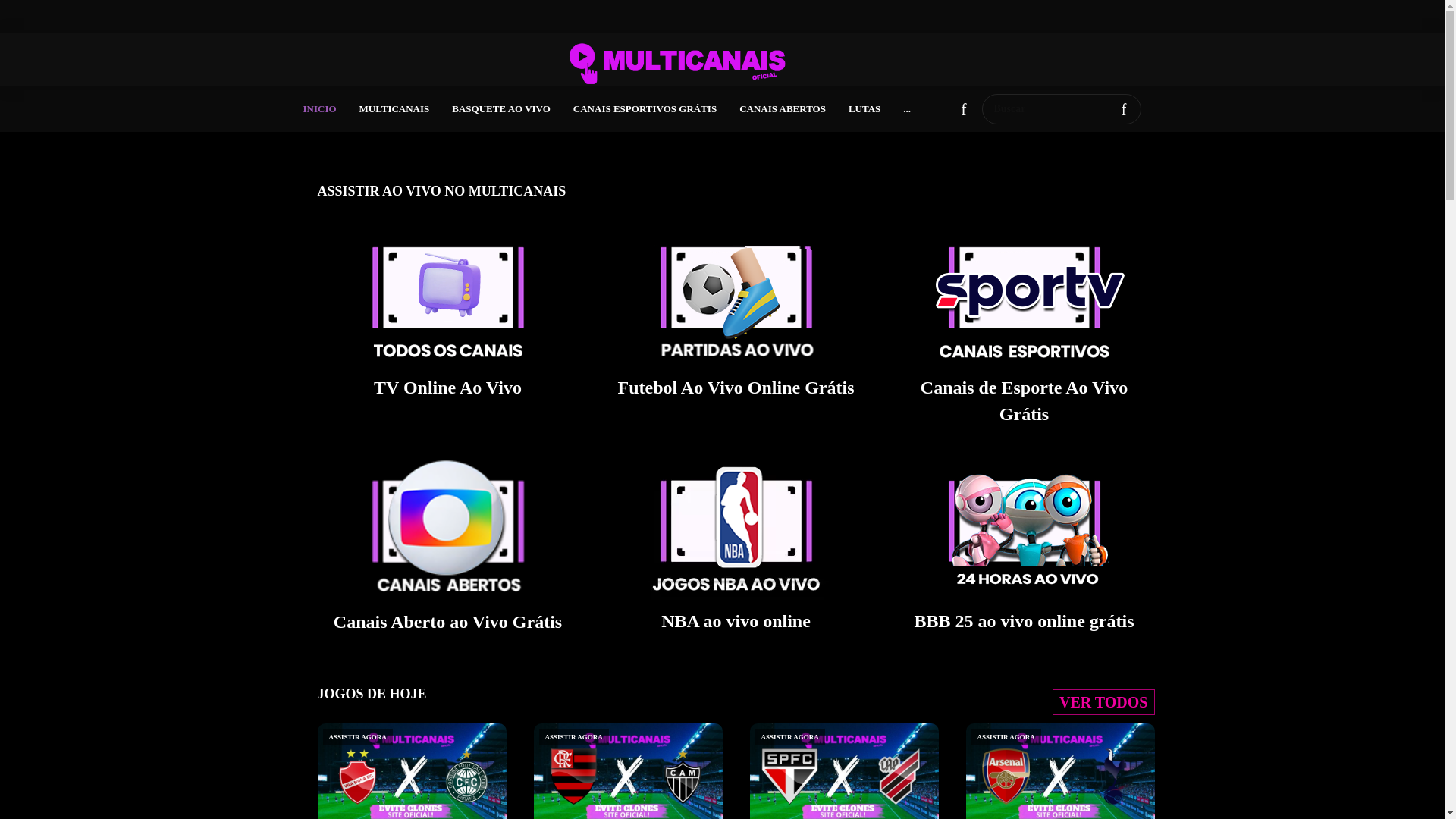Open Futebol Ao Vivo Online Grátis link
The width and height of the screenshot is (1456, 819).
(x=736, y=388)
